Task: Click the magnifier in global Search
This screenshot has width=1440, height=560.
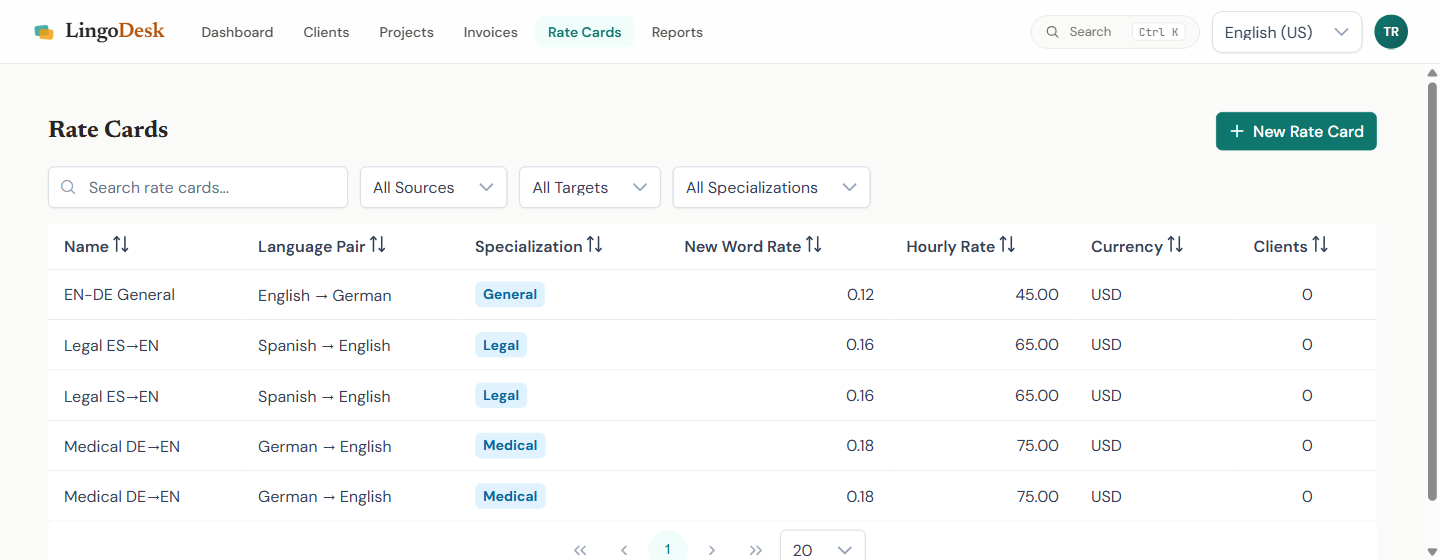Action: tap(1052, 32)
